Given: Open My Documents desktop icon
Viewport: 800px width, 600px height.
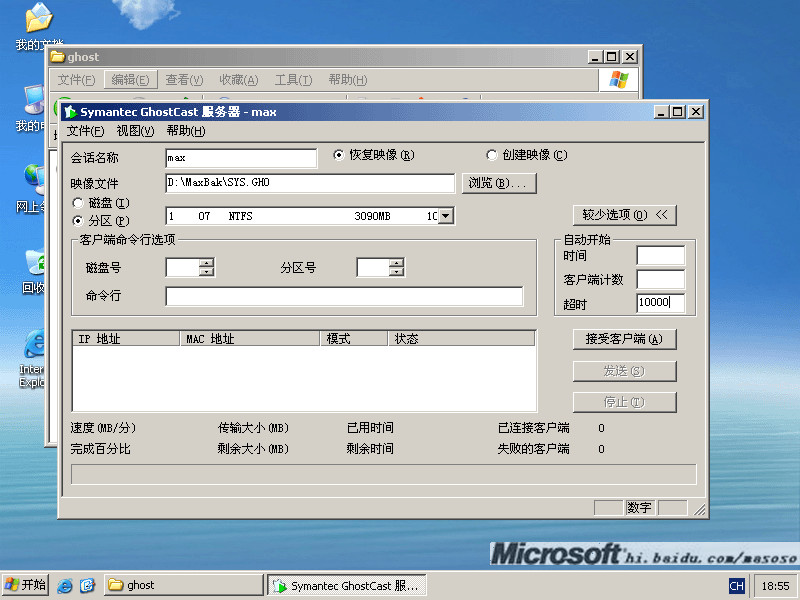Looking at the screenshot, I should click(38, 20).
